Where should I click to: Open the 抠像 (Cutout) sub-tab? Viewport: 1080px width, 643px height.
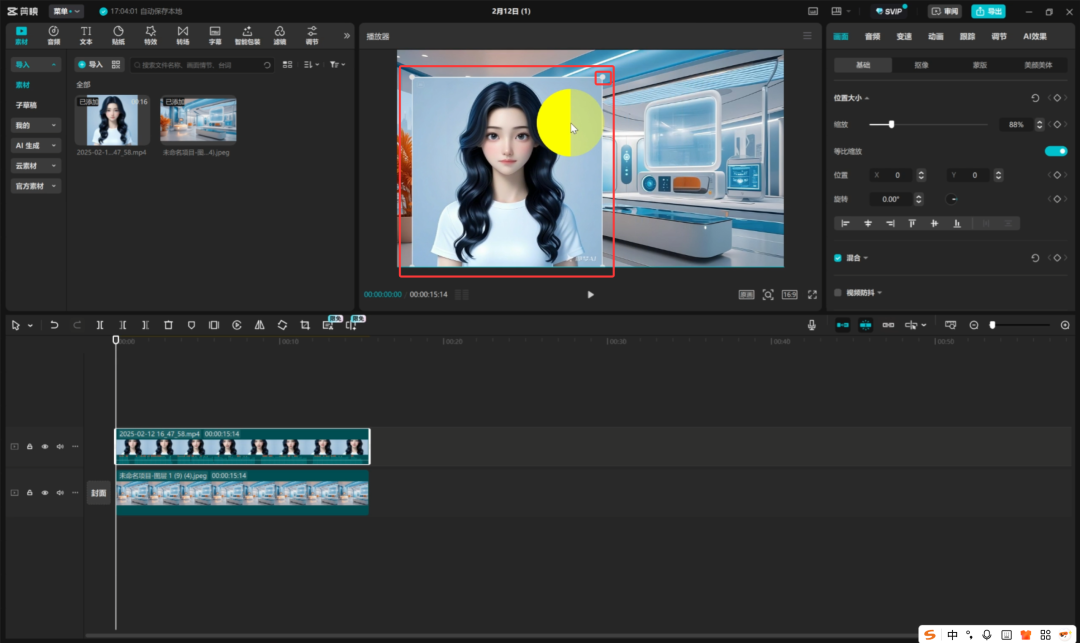pos(921,65)
